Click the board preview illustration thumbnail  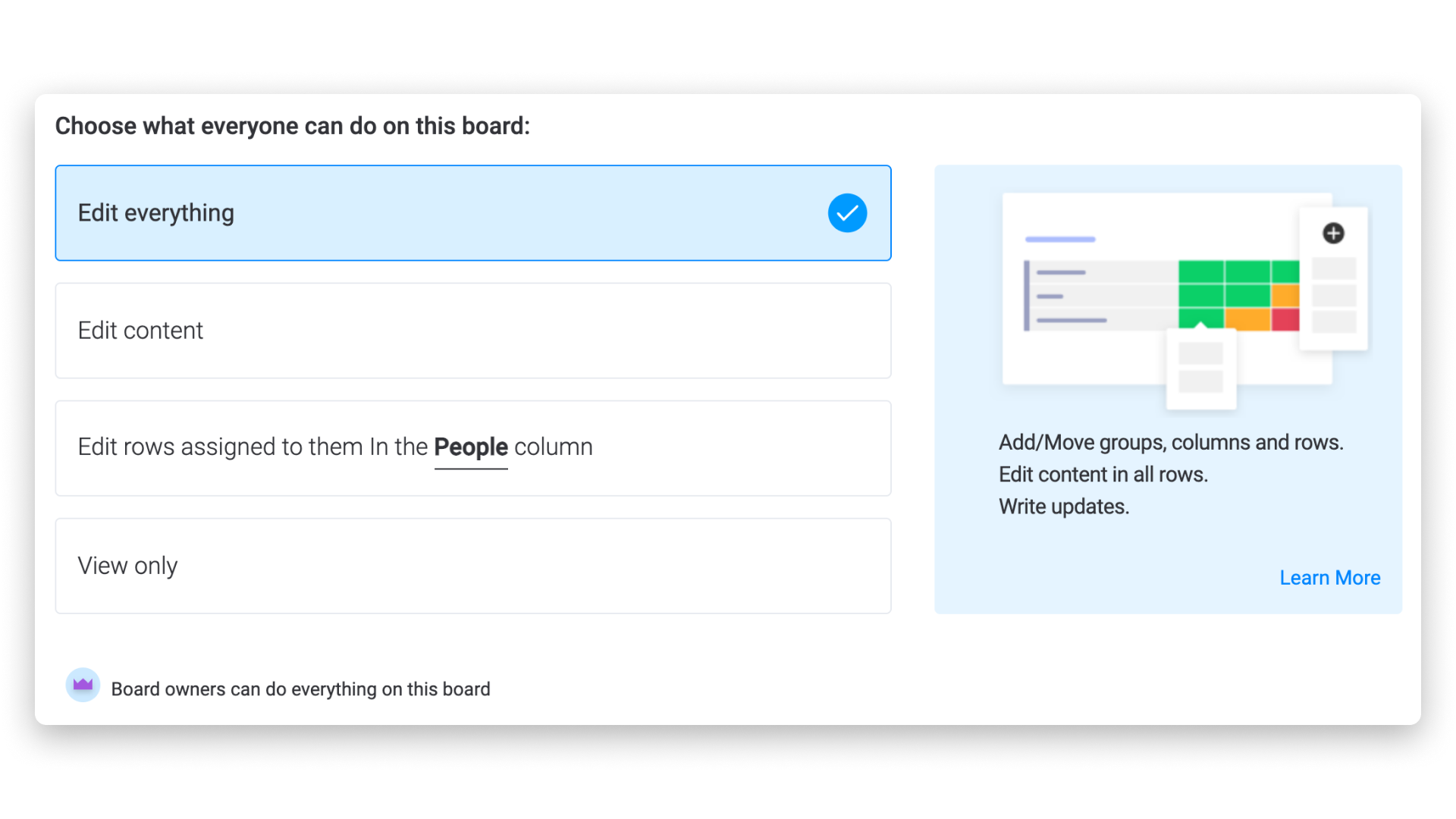pos(1185,300)
